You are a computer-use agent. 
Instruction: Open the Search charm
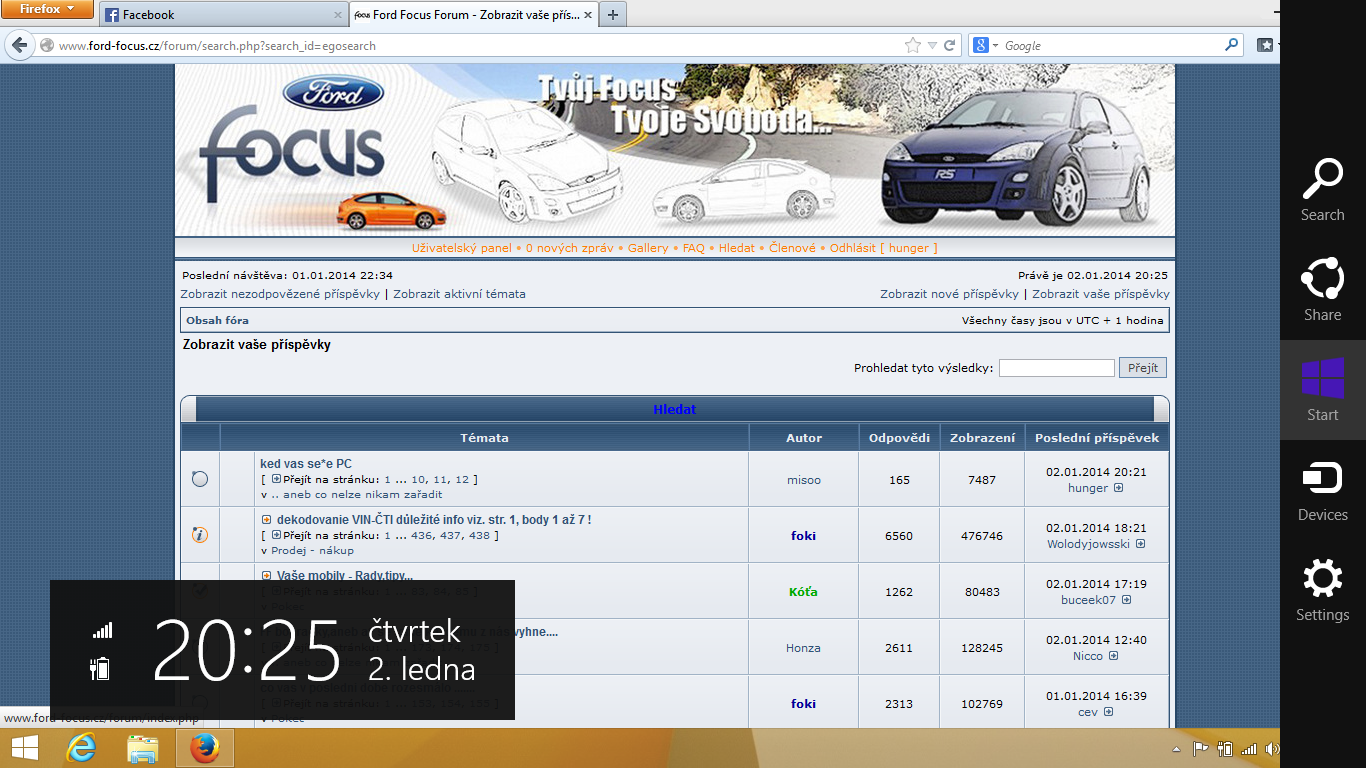click(1322, 190)
